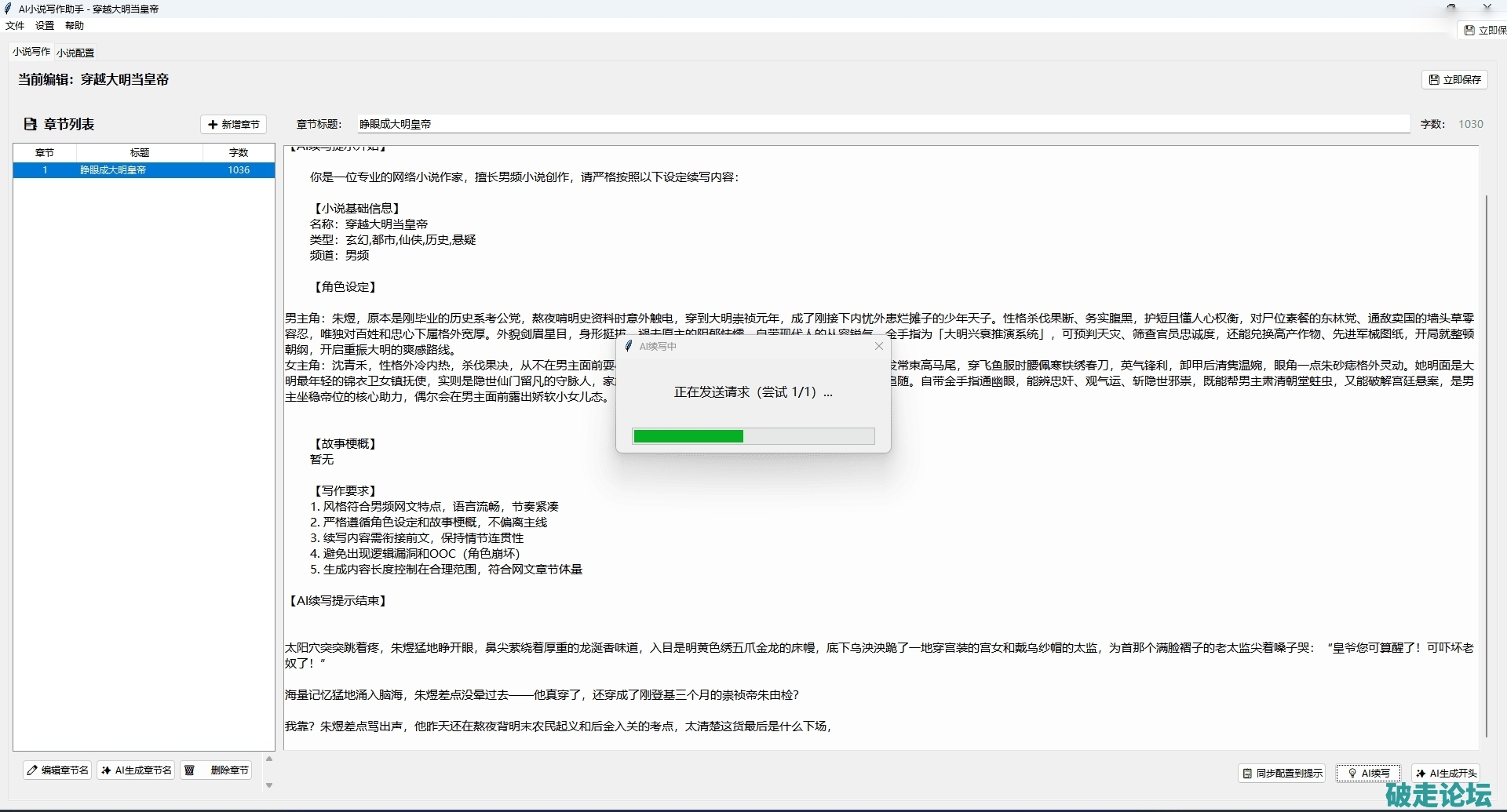
Task: Delete chapter using the 删除章节 trash button
Action: coord(217,770)
